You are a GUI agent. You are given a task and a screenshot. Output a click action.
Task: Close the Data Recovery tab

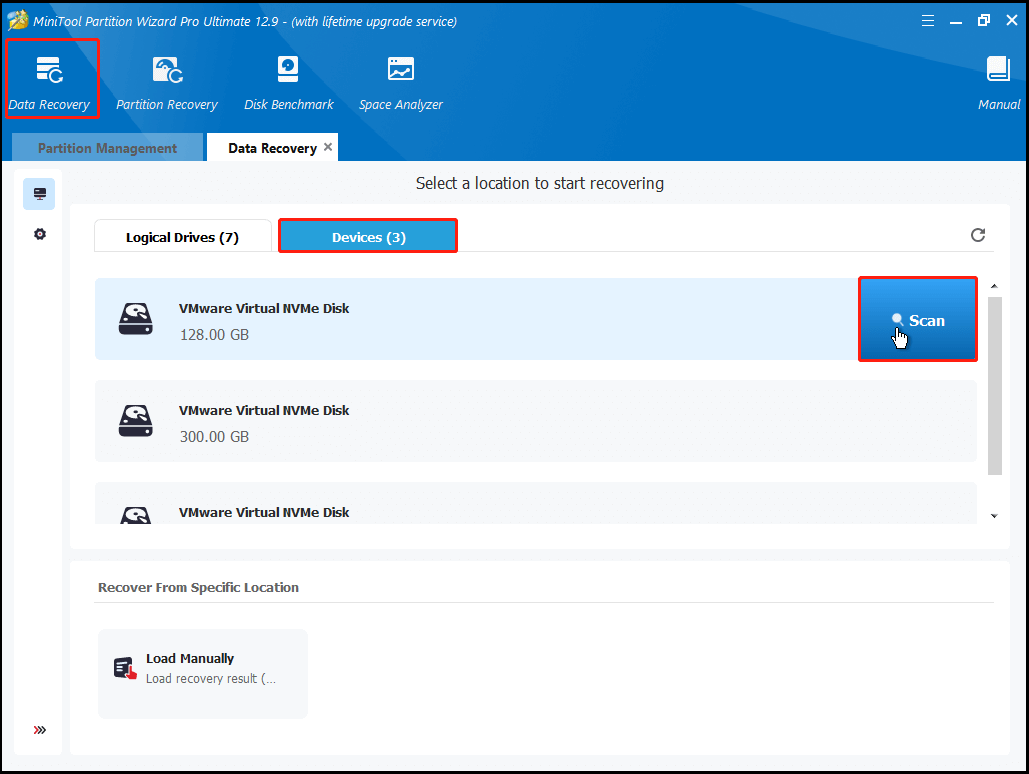click(x=327, y=146)
